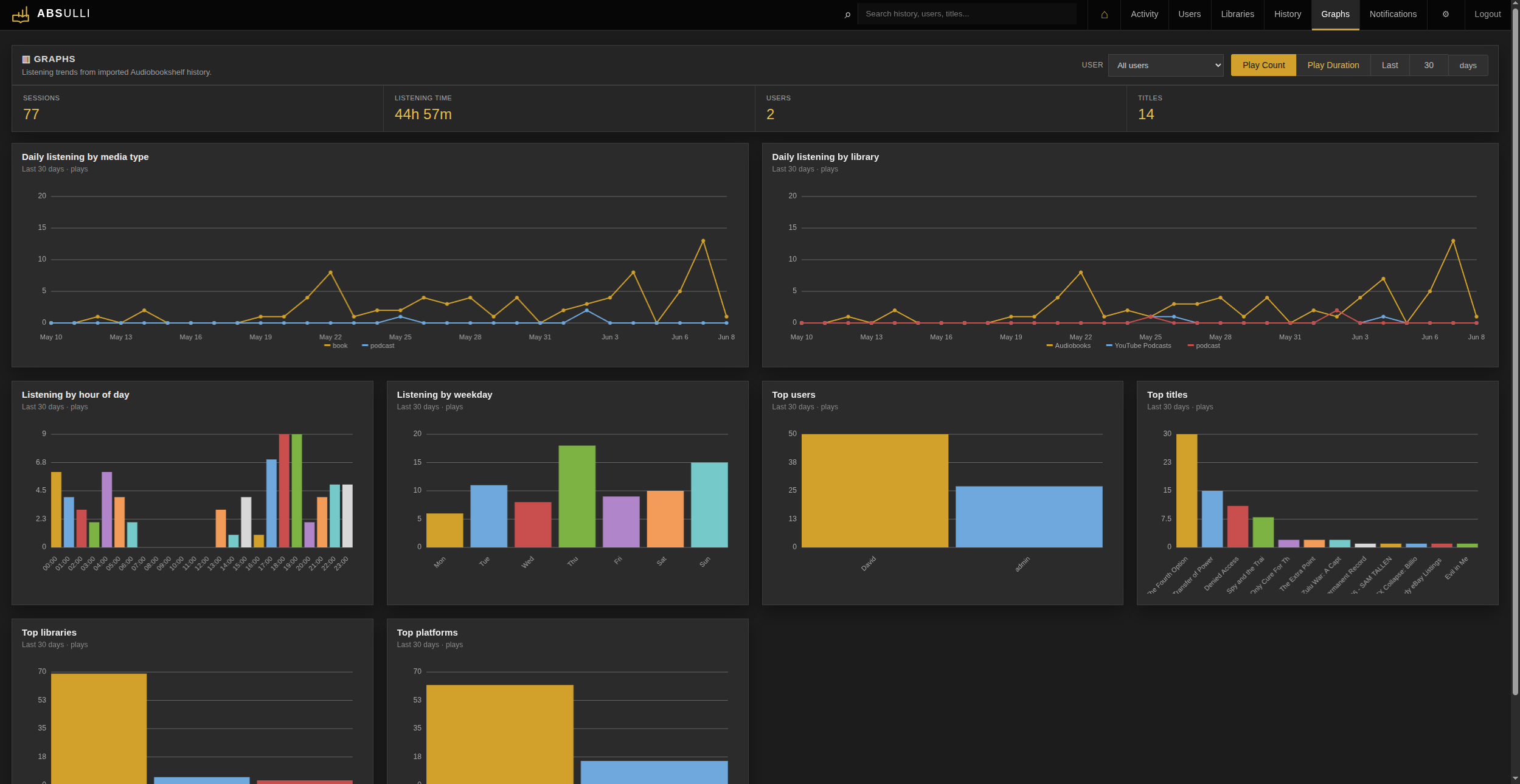Click the Thu bar in weekday chart
The image size is (1520, 784).
pyautogui.click(x=577, y=496)
